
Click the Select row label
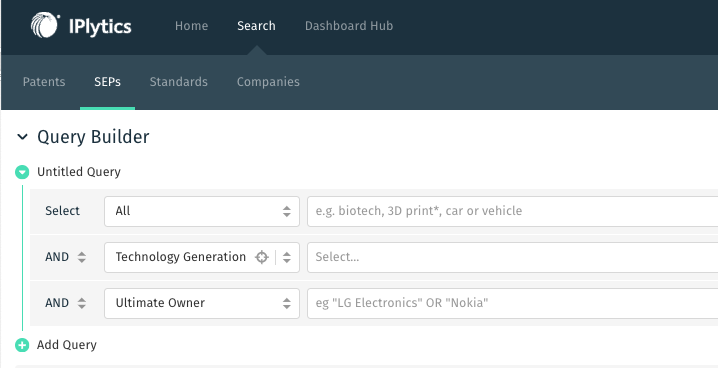coord(62,211)
